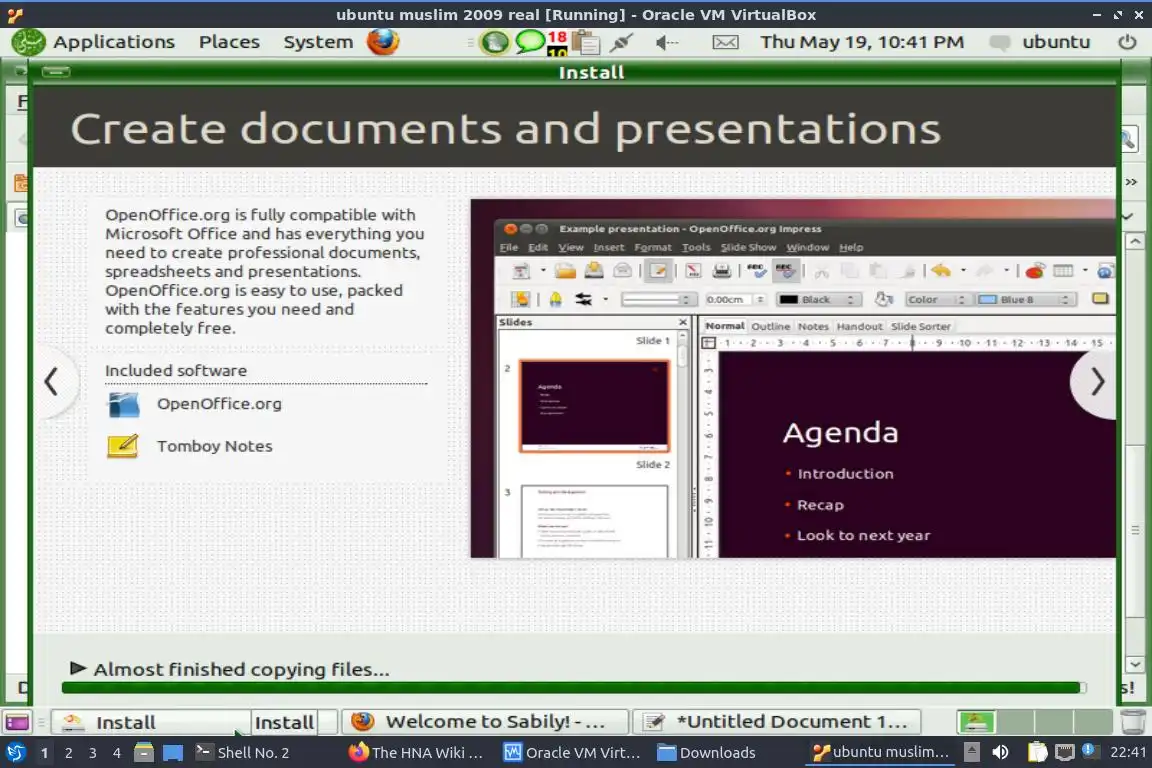Click the Tomboy Notes notepad icon

123,446
